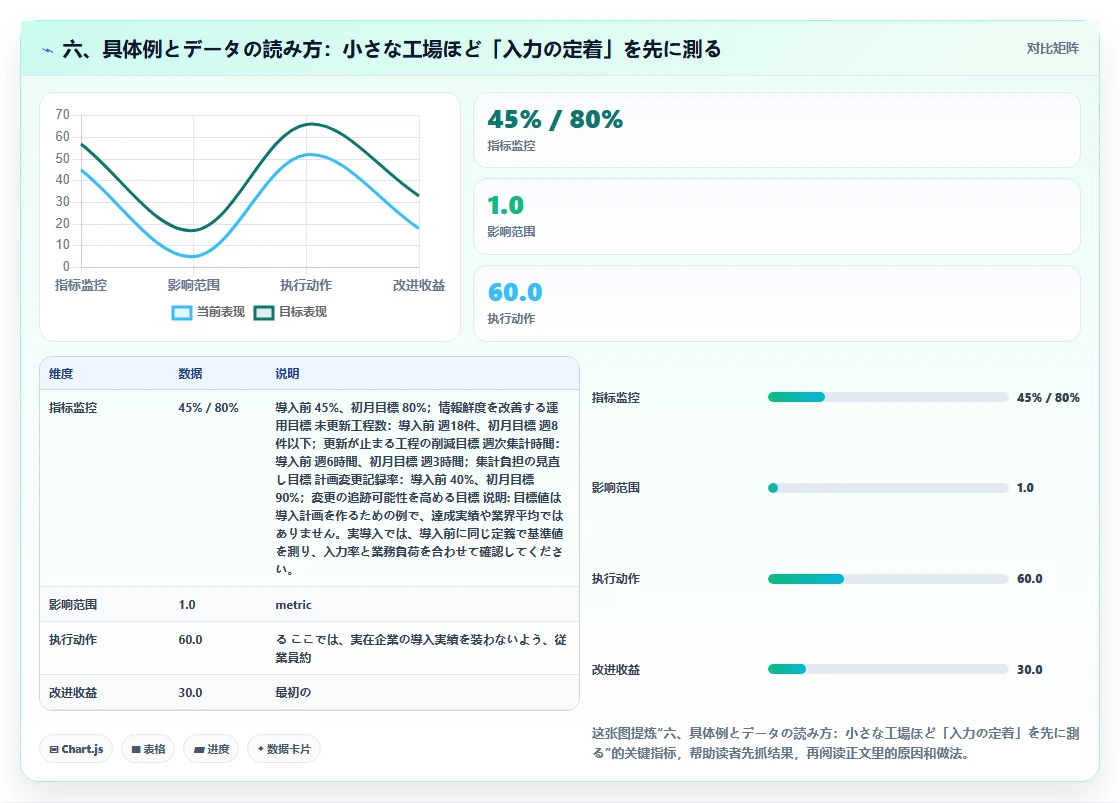Toggle the 目标表现 legend swatch
This screenshot has height=803, width=1120.
pos(264,312)
